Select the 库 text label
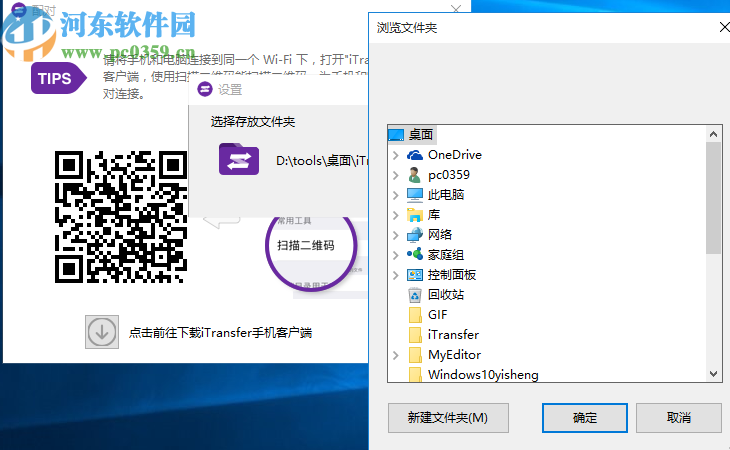730x450 pixels. coord(434,215)
